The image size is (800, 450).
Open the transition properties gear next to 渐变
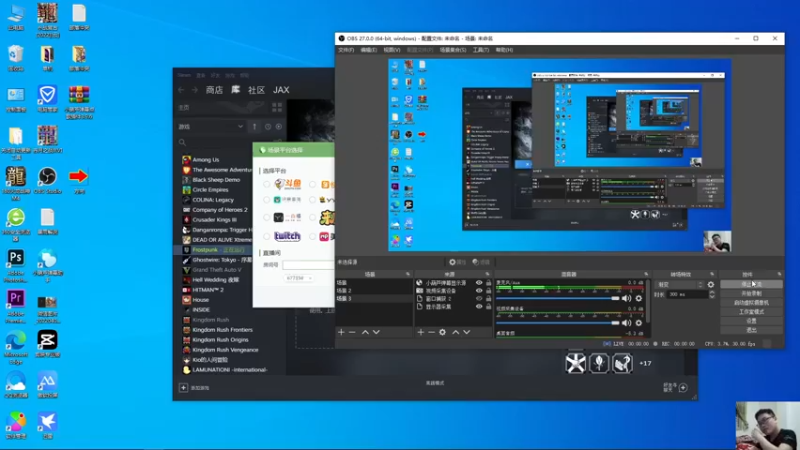(x=711, y=285)
